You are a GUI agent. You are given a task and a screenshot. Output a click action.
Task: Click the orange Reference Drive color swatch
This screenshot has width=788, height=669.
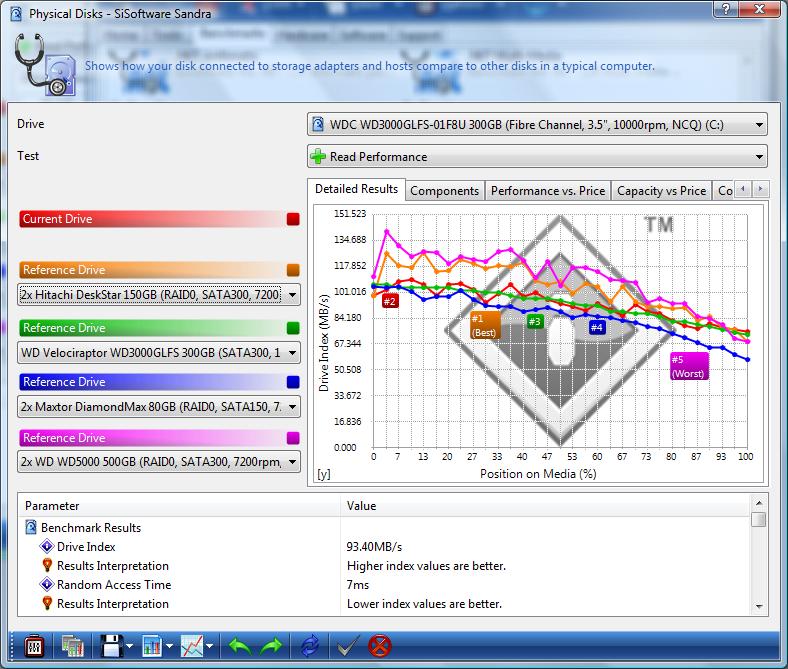click(293, 270)
